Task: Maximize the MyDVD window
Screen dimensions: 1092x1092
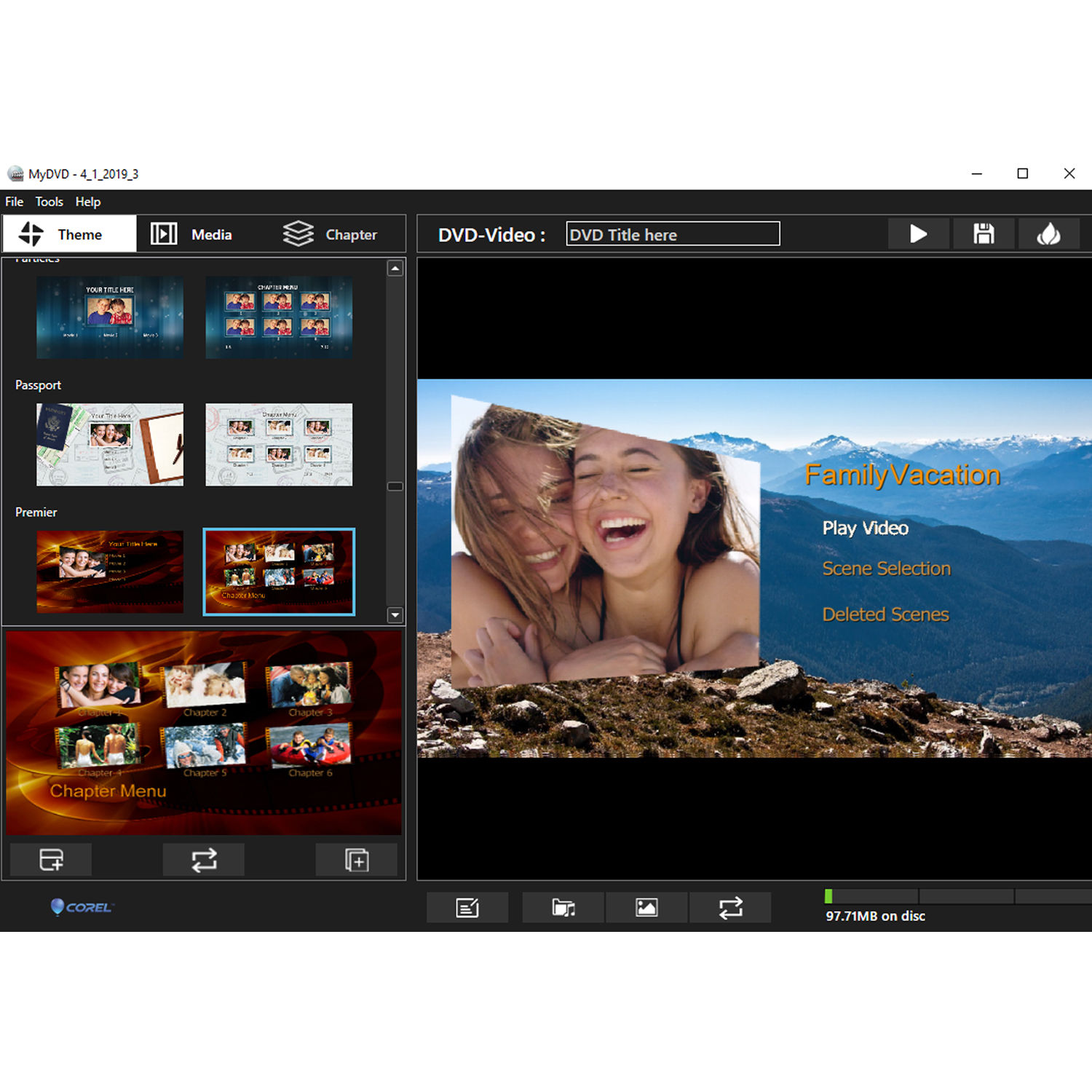Action: (x=1022, y=174)
